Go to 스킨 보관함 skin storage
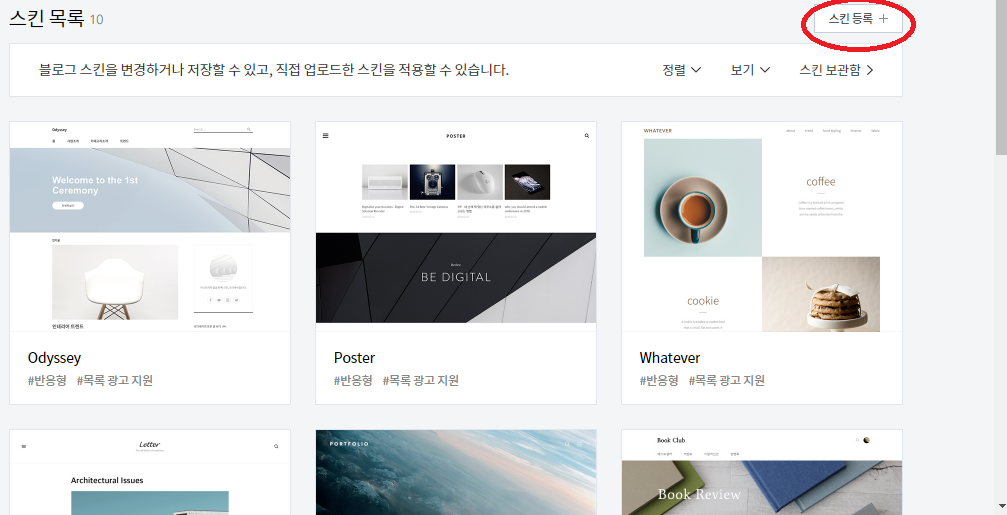 click(836, 70)
